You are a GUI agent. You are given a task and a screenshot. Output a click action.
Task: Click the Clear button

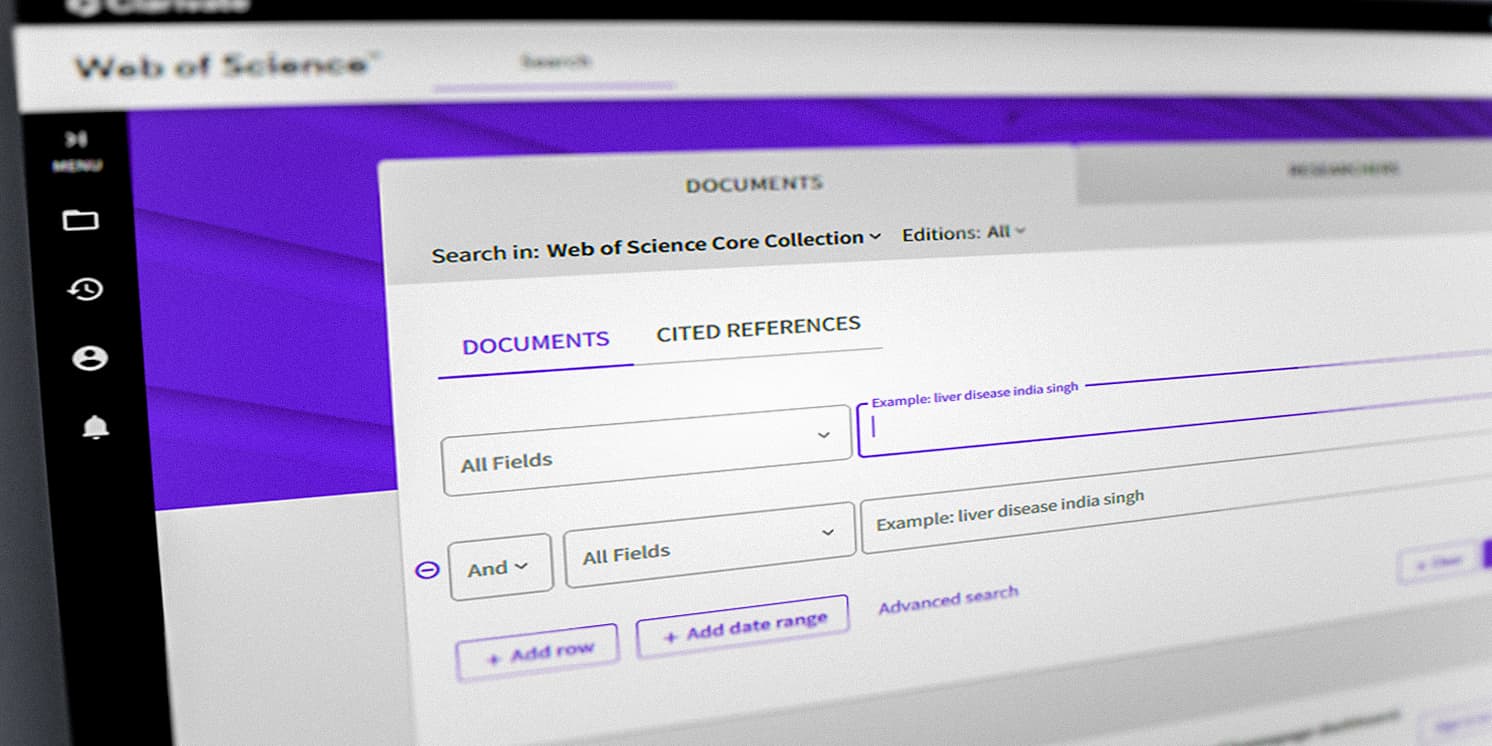(1438, 562)
